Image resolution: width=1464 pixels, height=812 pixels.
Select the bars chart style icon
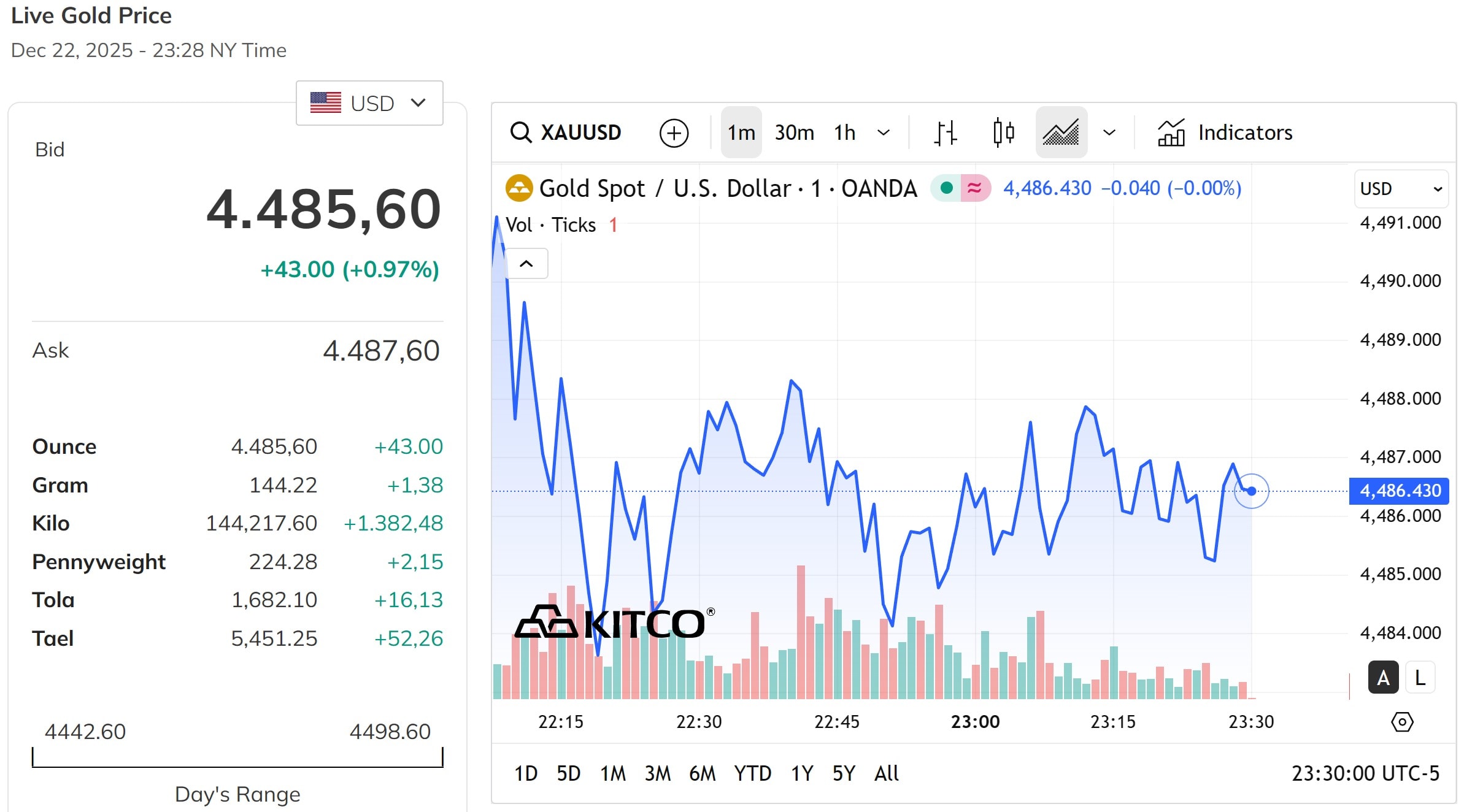(946, 132)
